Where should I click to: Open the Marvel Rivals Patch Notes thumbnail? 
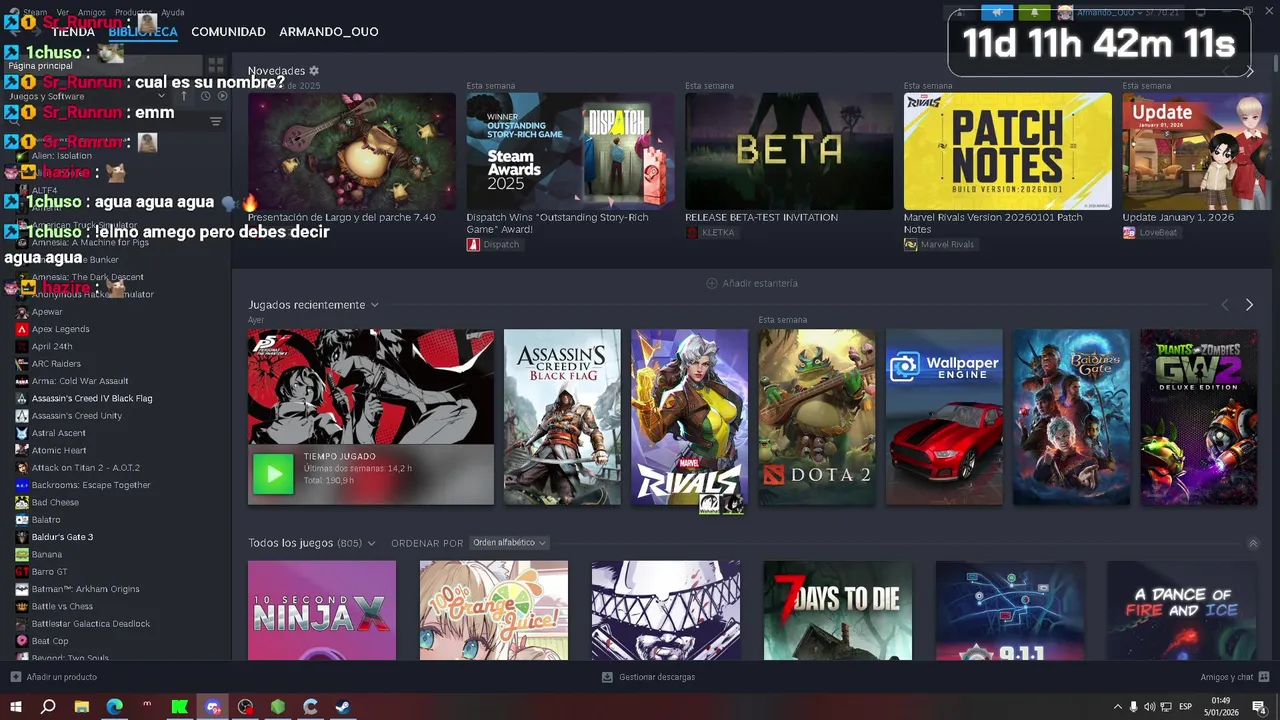[1007, 151]
